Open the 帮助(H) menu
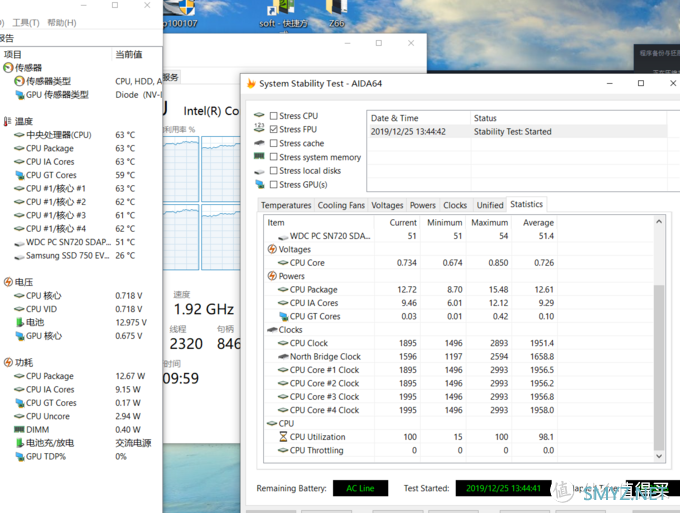This screenshot has width=680, height=513. pyautogui.click(x=62, y=23)
